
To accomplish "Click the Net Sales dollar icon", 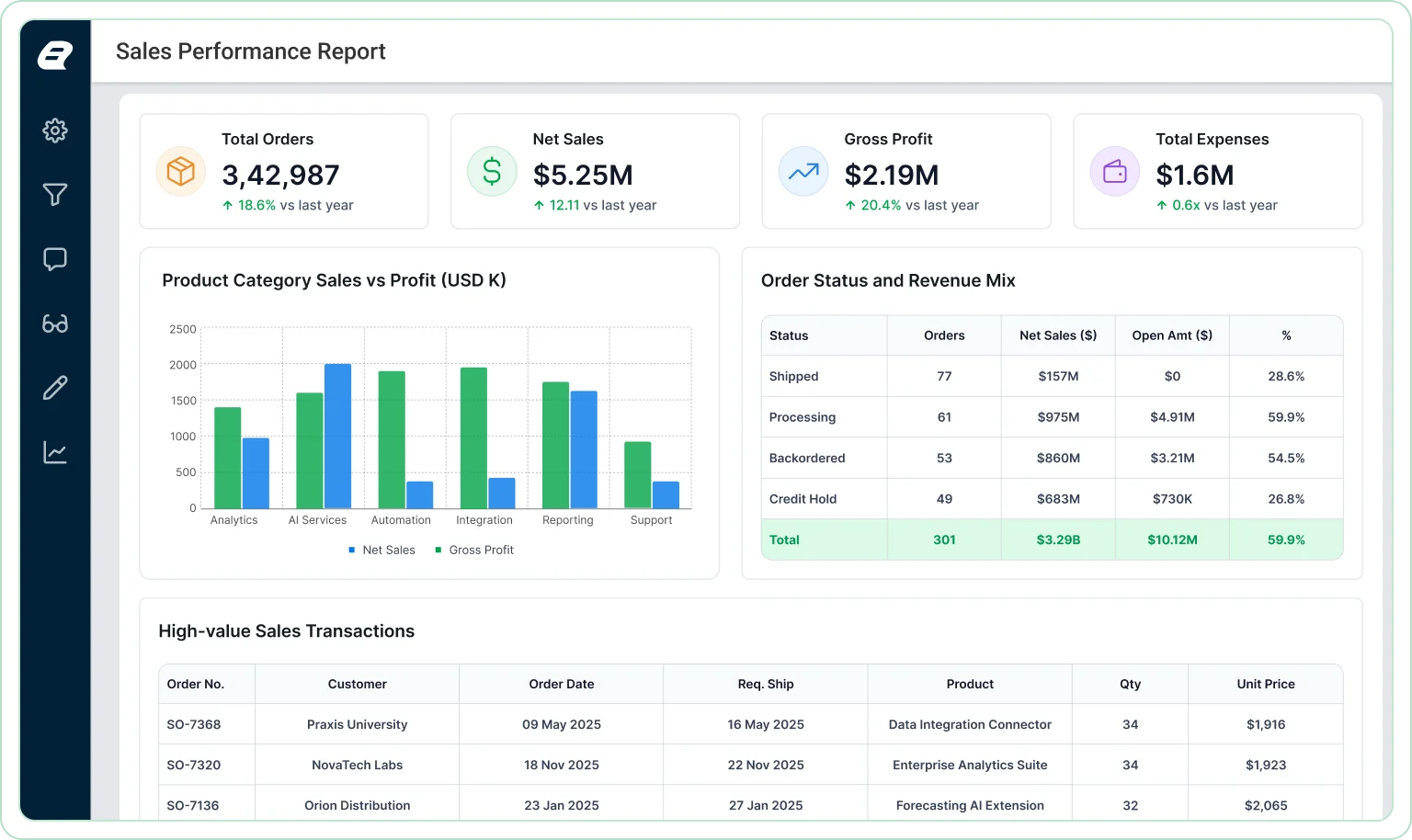I will pos(493,172).
